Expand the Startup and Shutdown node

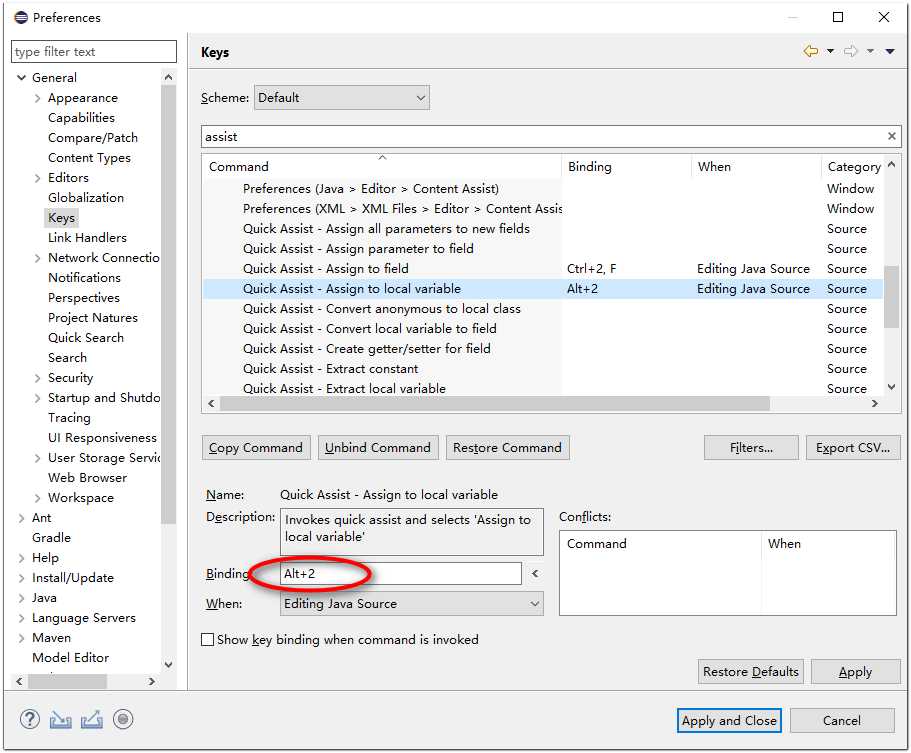click(37, 398)
